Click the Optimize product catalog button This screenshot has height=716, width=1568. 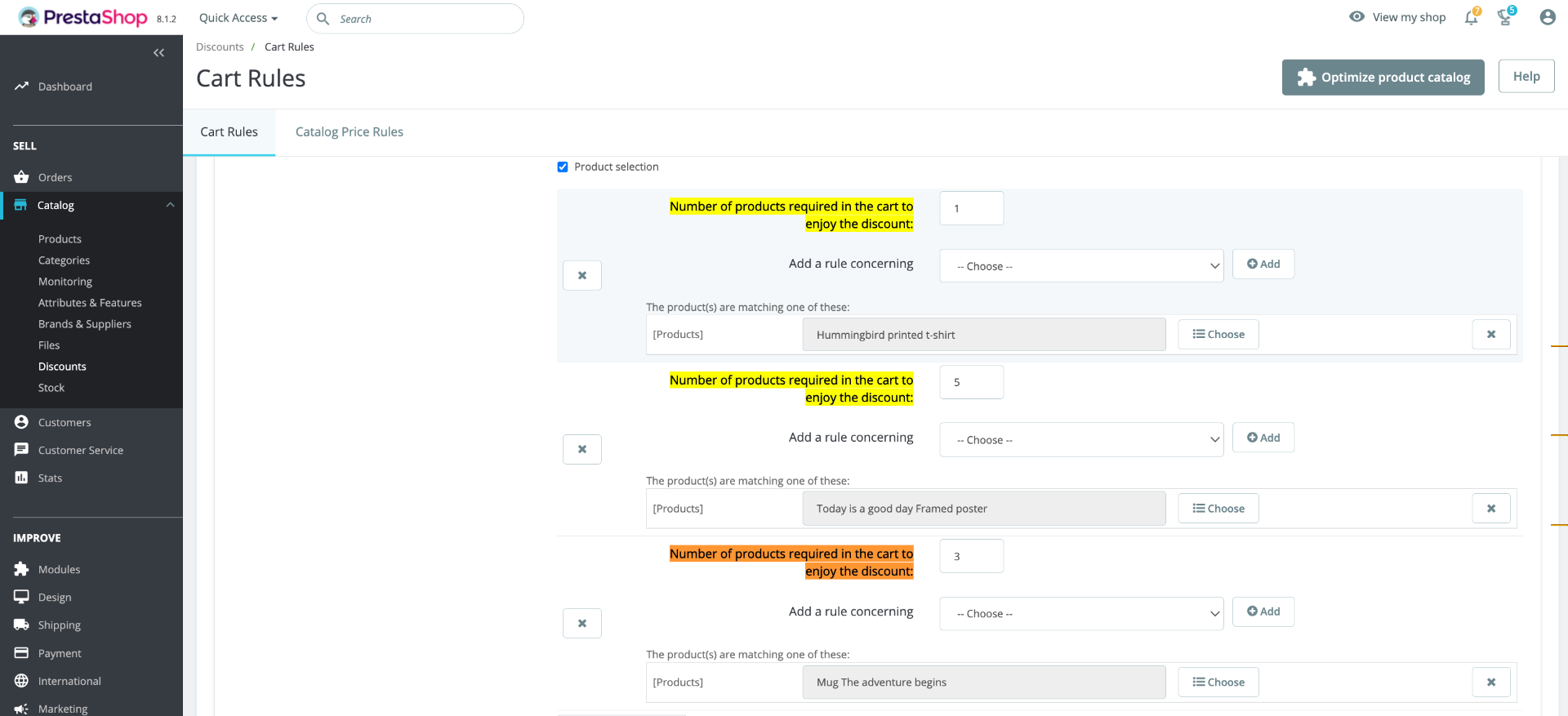pyautogui.click(x=1383, y=78)
